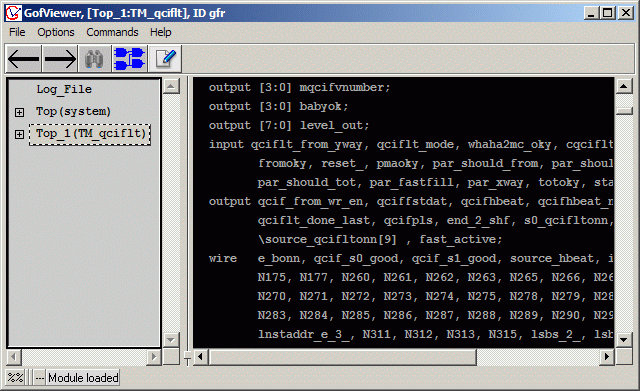This screenshot has width=640, height=391.
Task: Click 'qcif_from_wr_en' output name
Action: [x=313, y=202]
